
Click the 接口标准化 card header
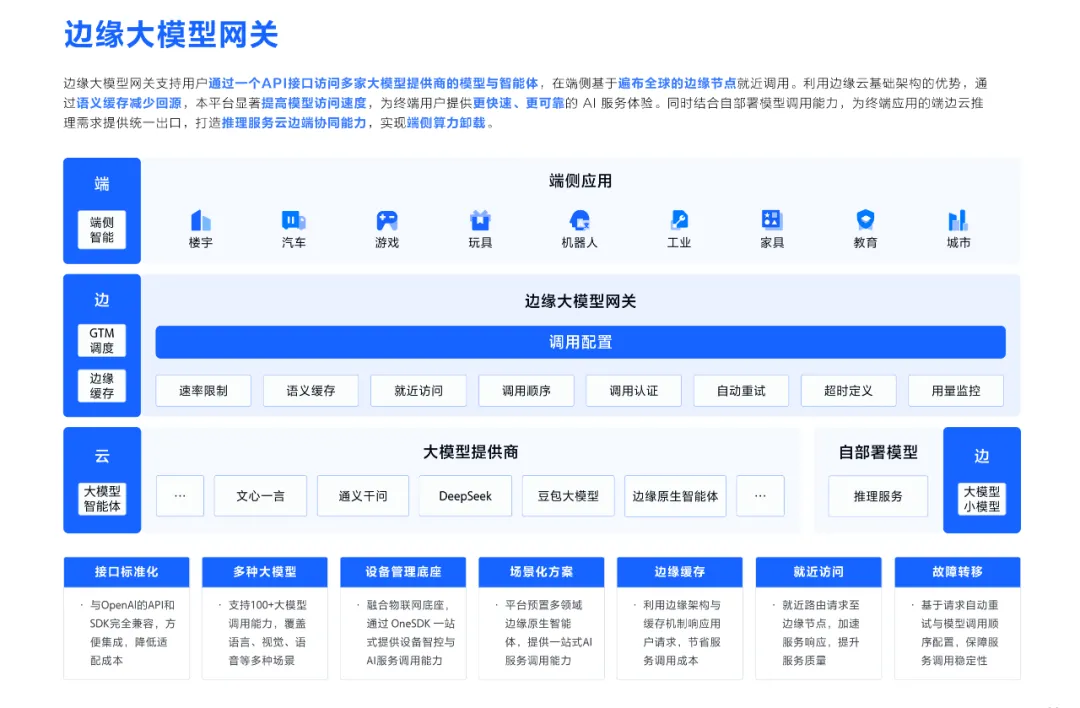pyautogui.click(x=126, y=572)
